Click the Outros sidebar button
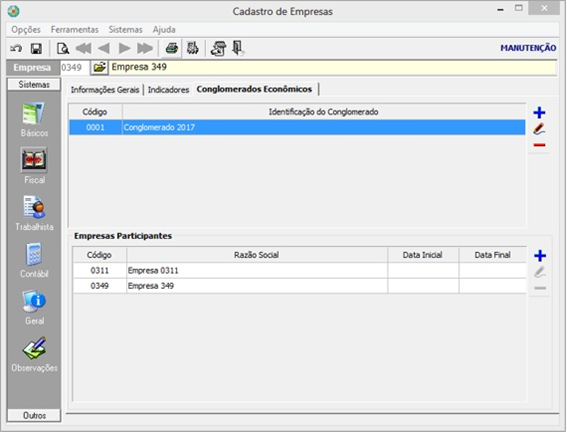 click(34, 415)
